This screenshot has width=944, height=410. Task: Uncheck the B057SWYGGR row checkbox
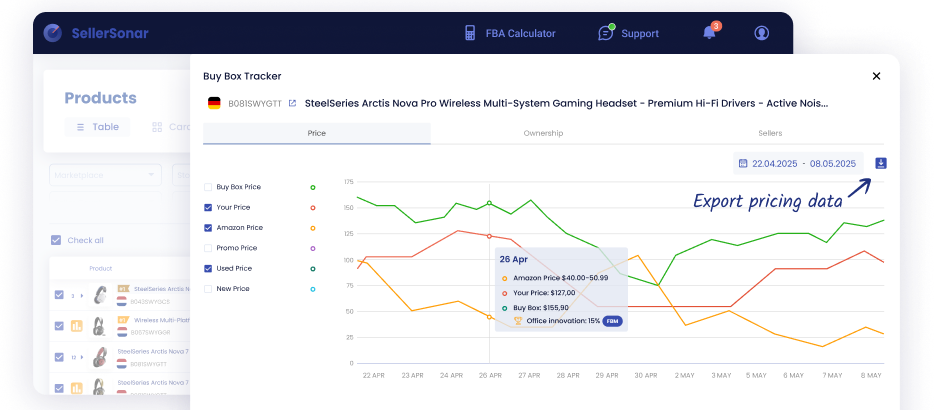pos(59,326)
